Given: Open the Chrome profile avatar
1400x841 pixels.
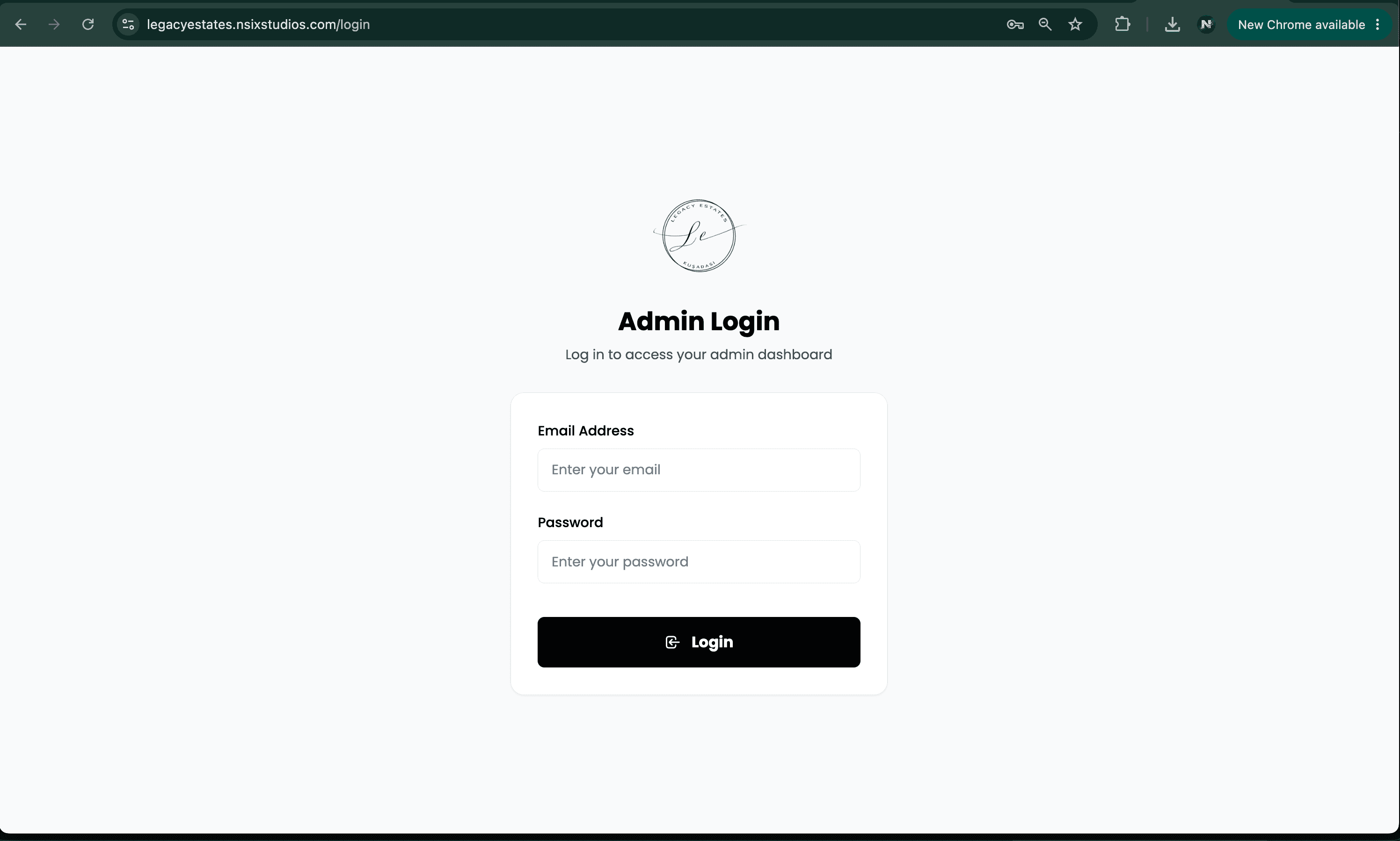Looking at the screenshot, I should coord(1206,24).
